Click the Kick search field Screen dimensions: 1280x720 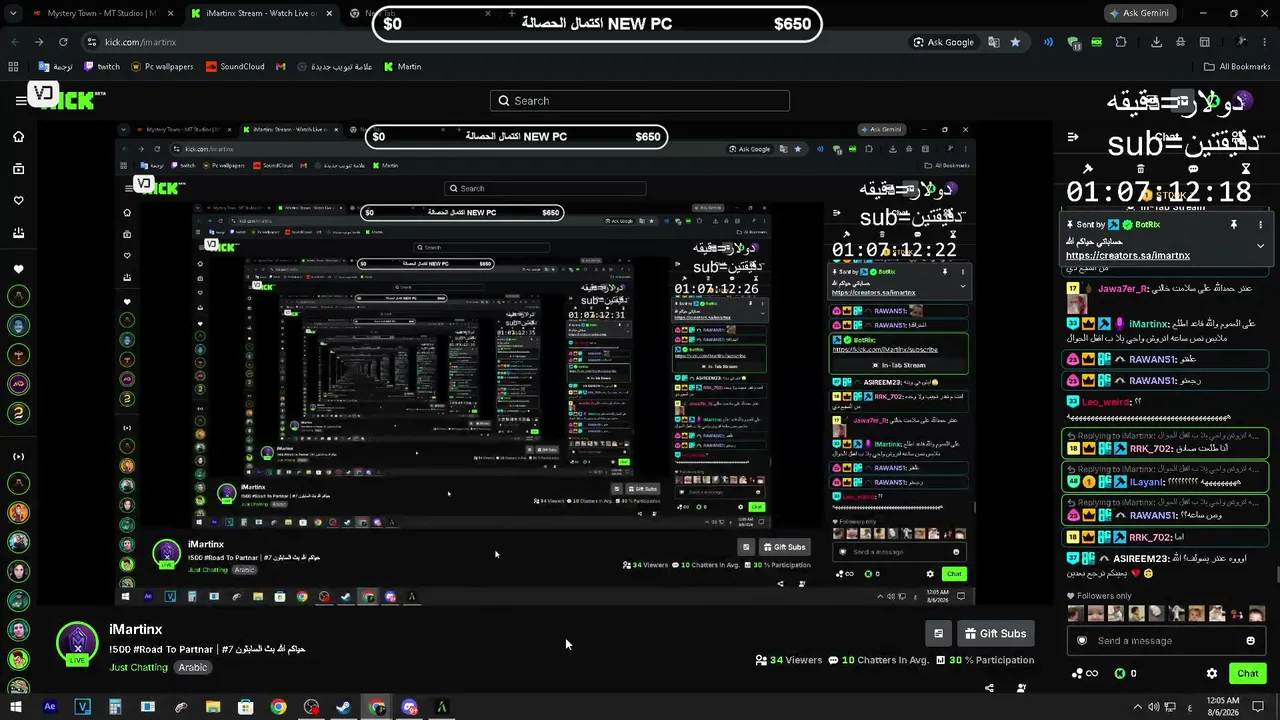pyautogui.click(x=640, y=101)
